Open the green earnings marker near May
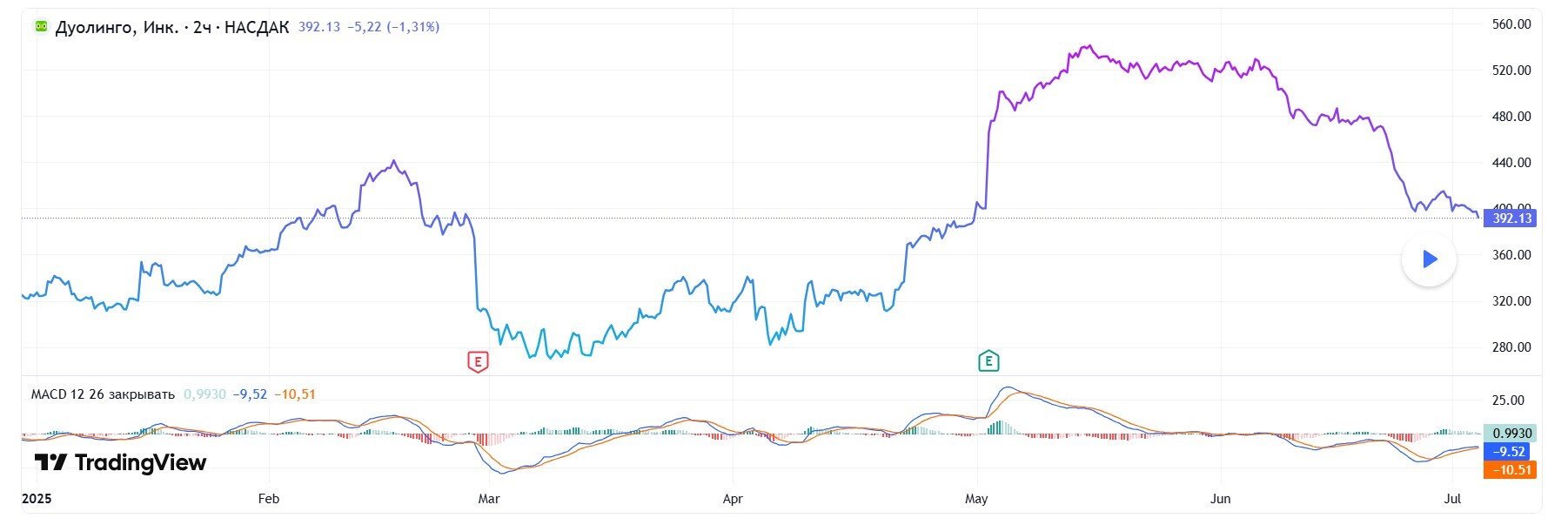Viewport: 1568px width, 525px height. click(x=988, y=360)
